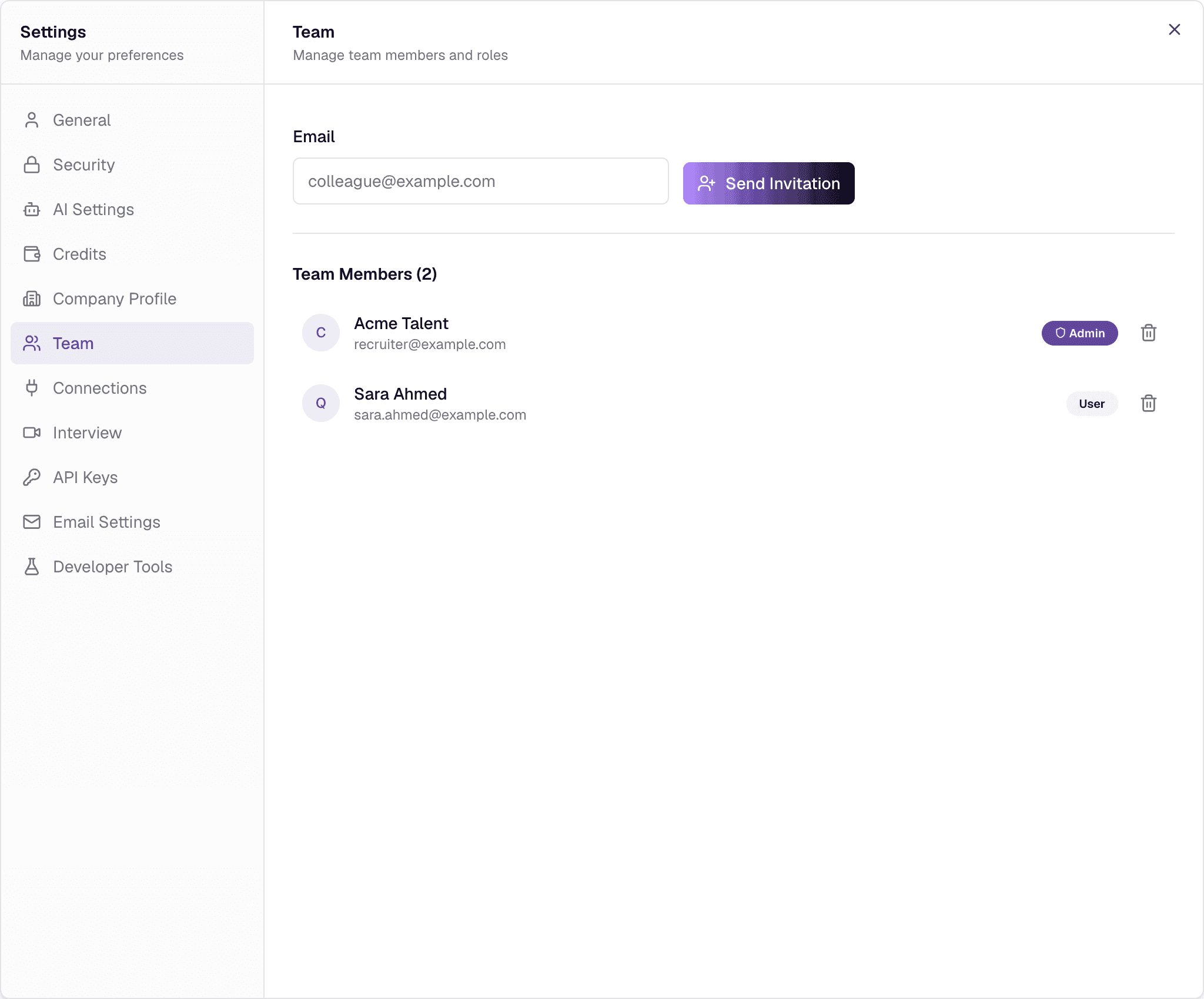
Task: Click the Acme Talent name
Action: pyautogui.click(x=401, y=323)
